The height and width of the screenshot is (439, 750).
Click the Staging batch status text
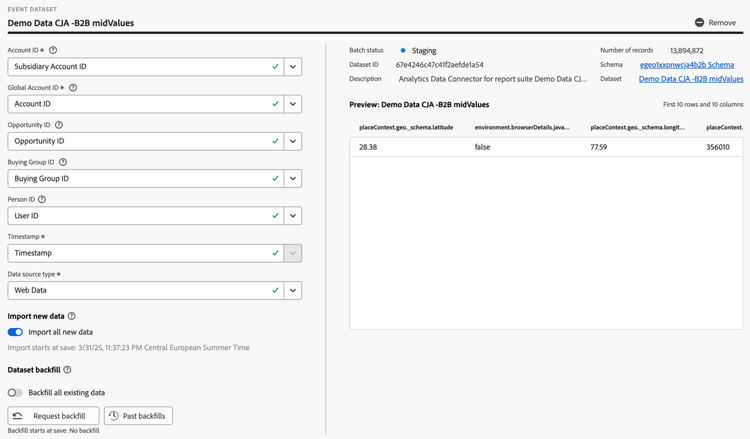pos(424,50)
